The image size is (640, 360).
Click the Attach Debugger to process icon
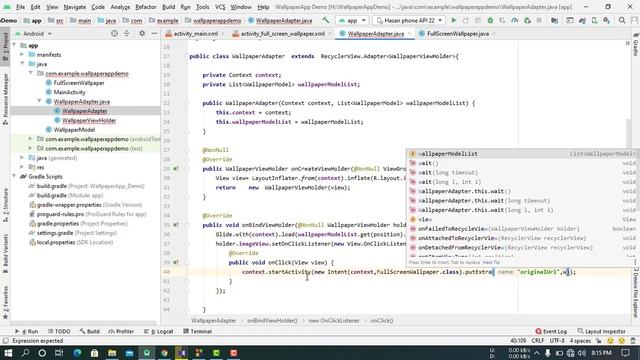527,20
